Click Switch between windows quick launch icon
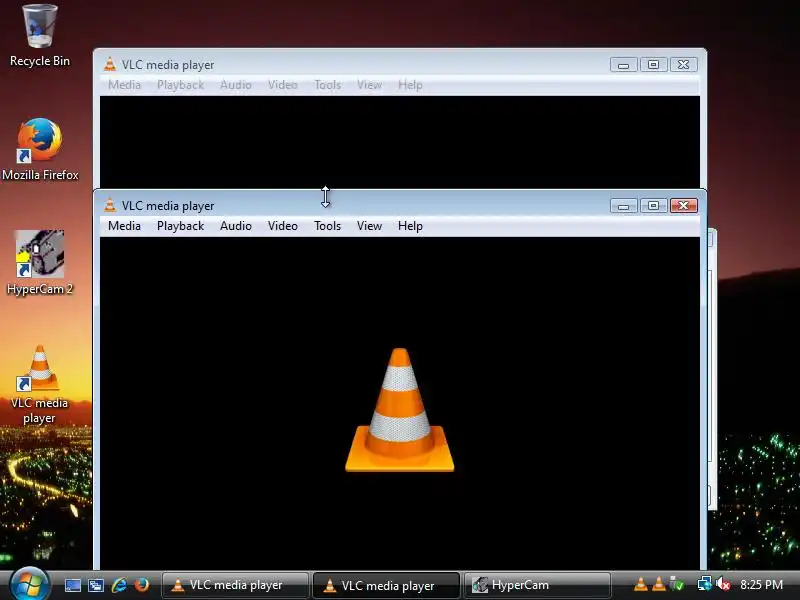Screen dimensions: 800x600 [96, 585]
